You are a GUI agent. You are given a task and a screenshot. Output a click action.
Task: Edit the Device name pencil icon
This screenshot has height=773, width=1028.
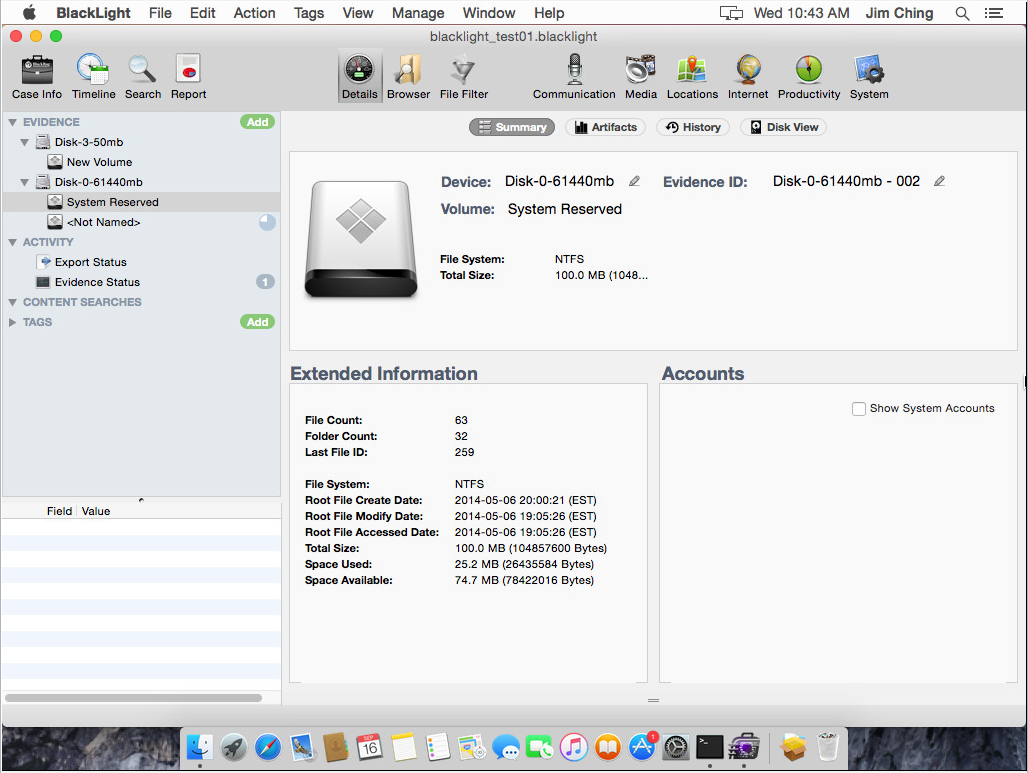pos(634,181)
